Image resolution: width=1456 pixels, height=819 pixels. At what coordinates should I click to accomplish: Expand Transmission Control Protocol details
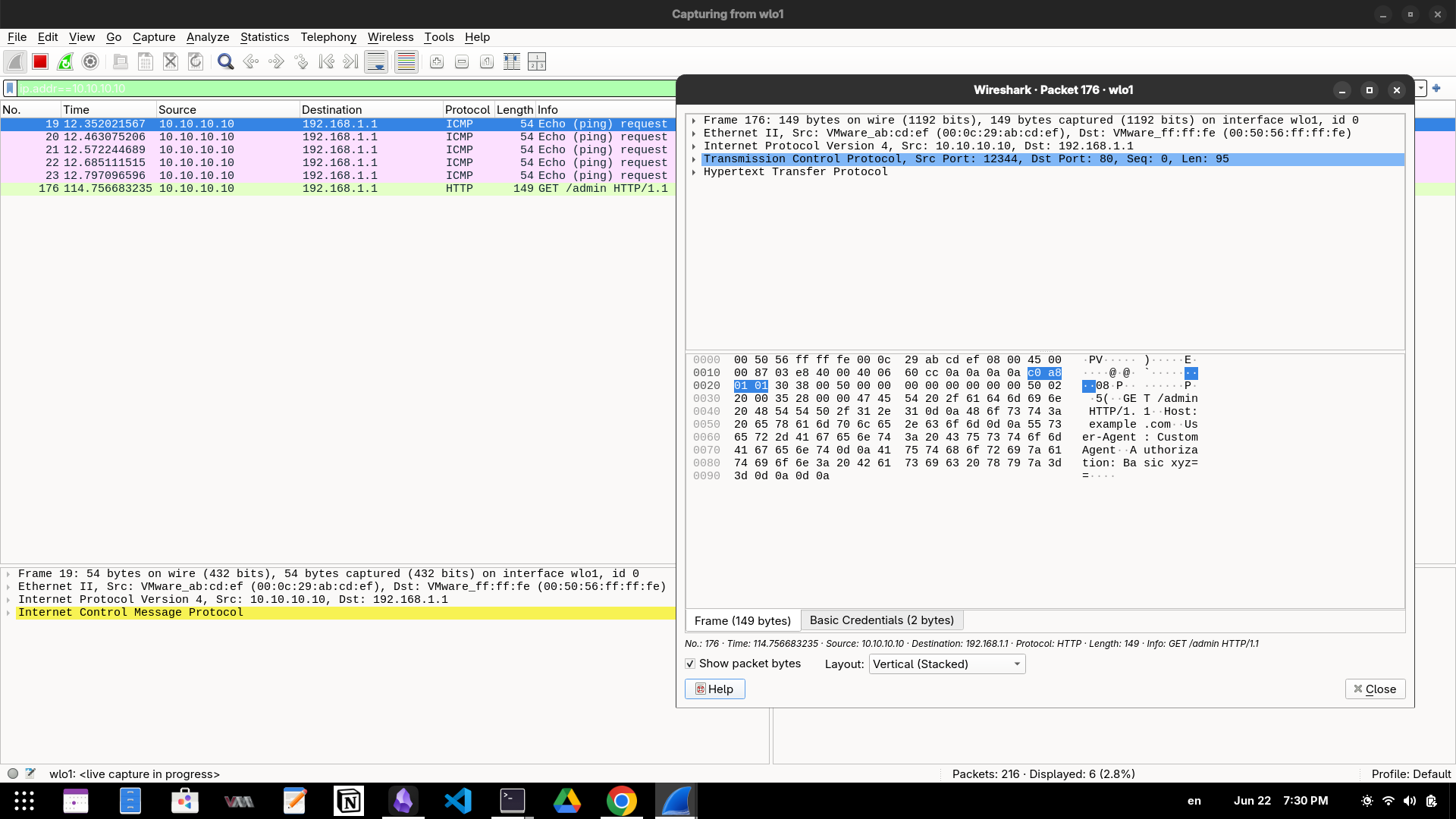(694, 159)
